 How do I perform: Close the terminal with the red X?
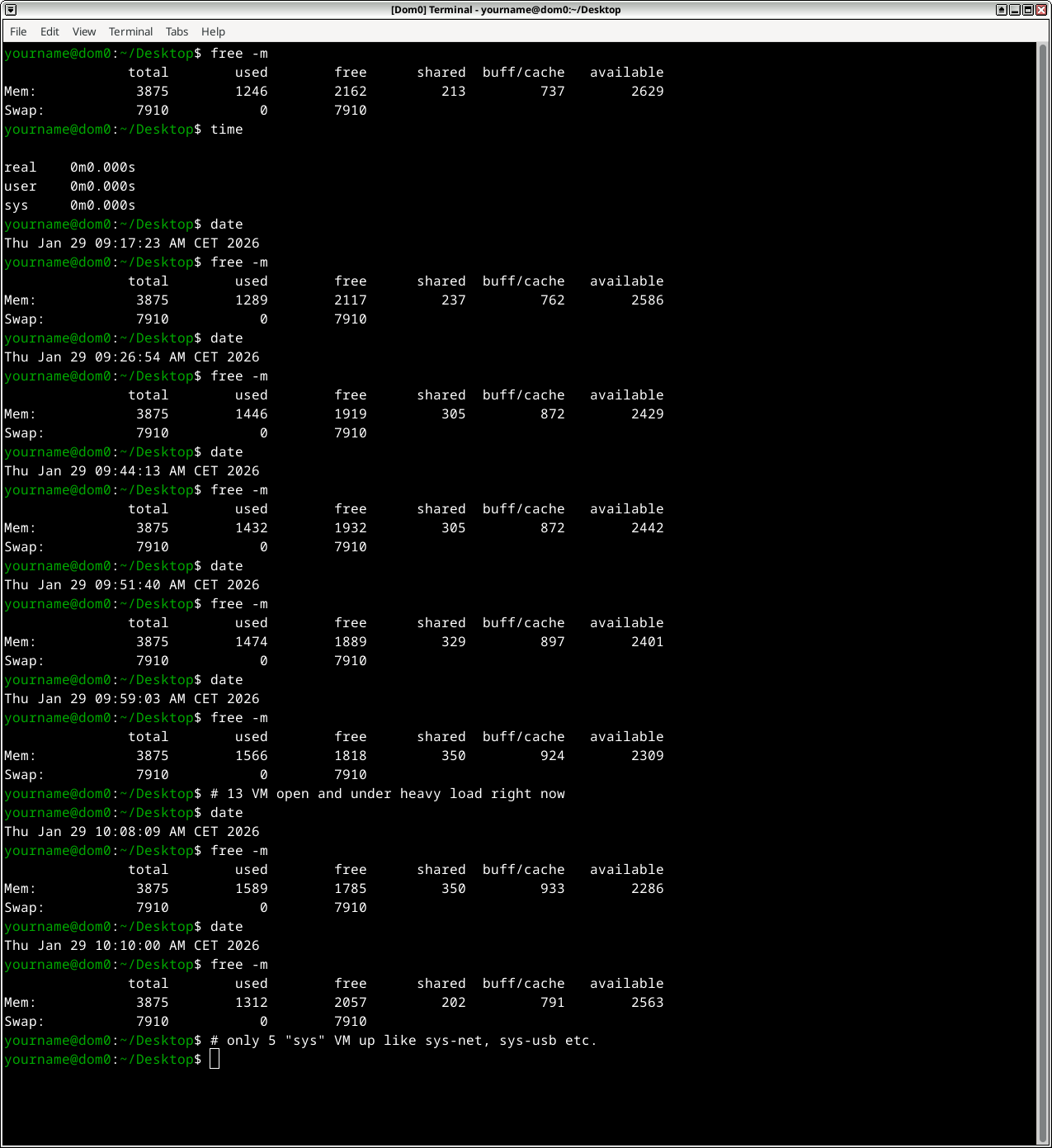pyautogui.click(x=1041, y=10)
